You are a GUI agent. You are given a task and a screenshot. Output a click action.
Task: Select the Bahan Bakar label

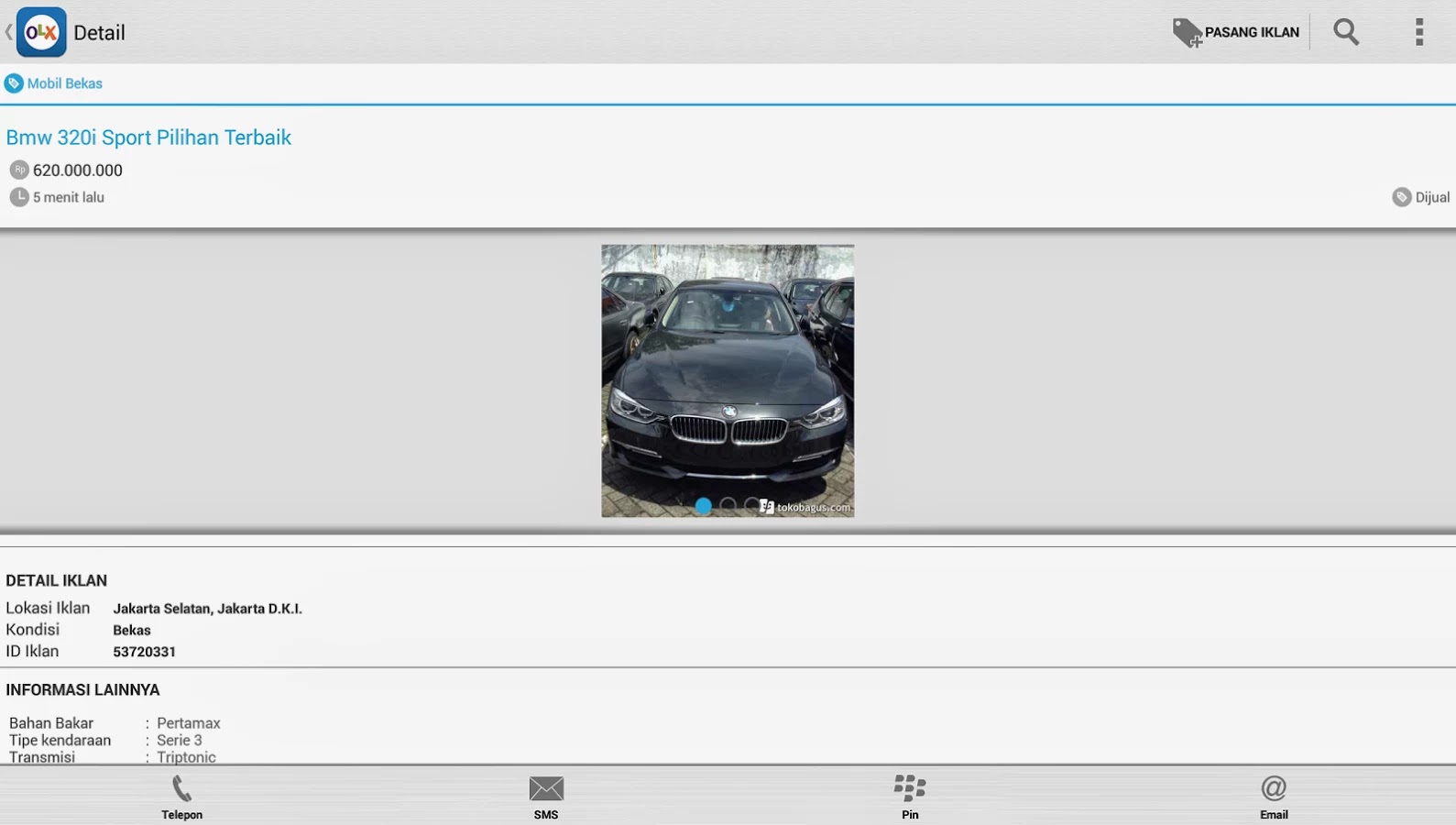tap(51, 723)
